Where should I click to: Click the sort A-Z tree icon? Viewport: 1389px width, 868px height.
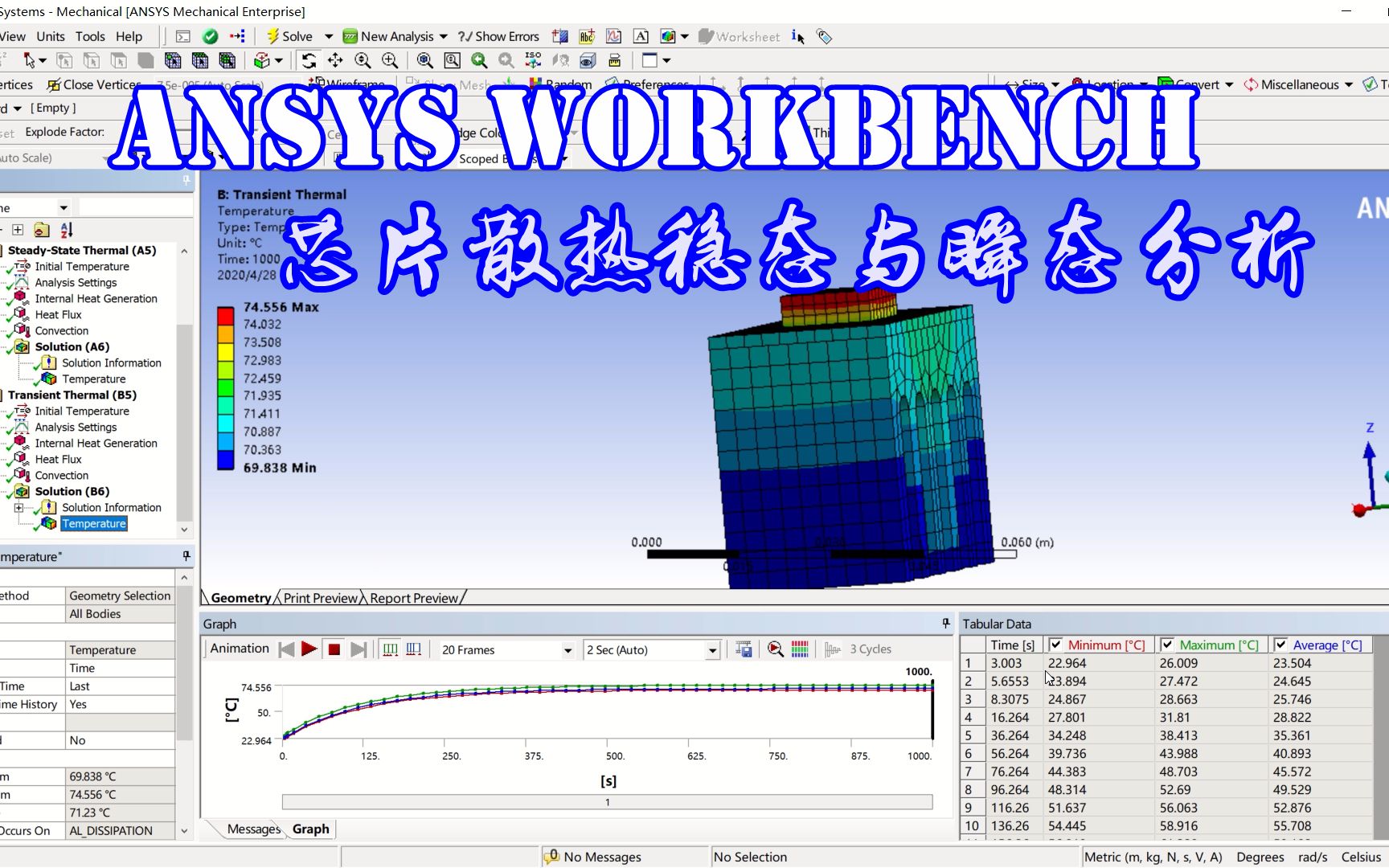pyautogui.click(x=67, y=230)
